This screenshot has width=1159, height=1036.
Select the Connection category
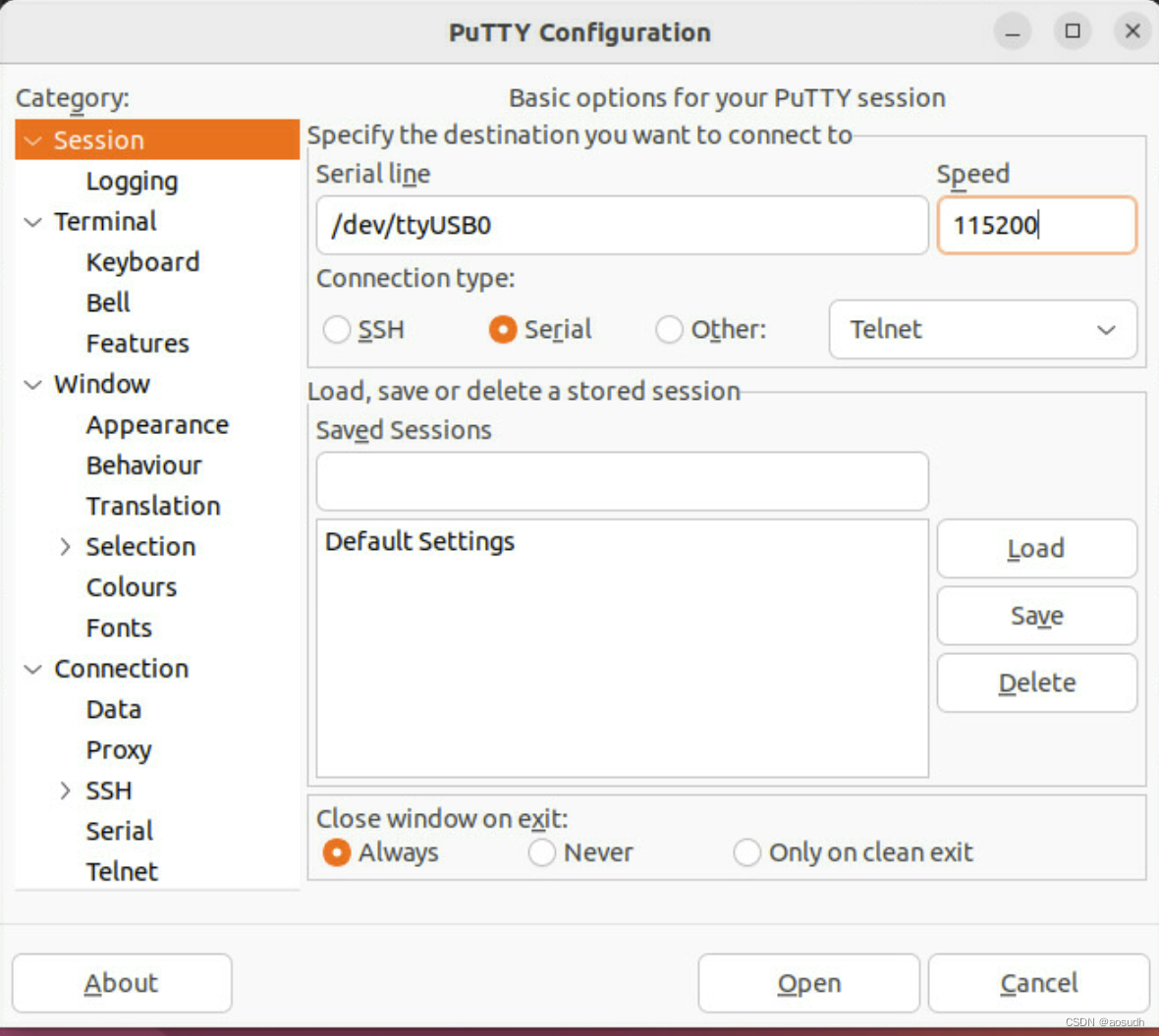pyautogui.click(x=121, y=669)
